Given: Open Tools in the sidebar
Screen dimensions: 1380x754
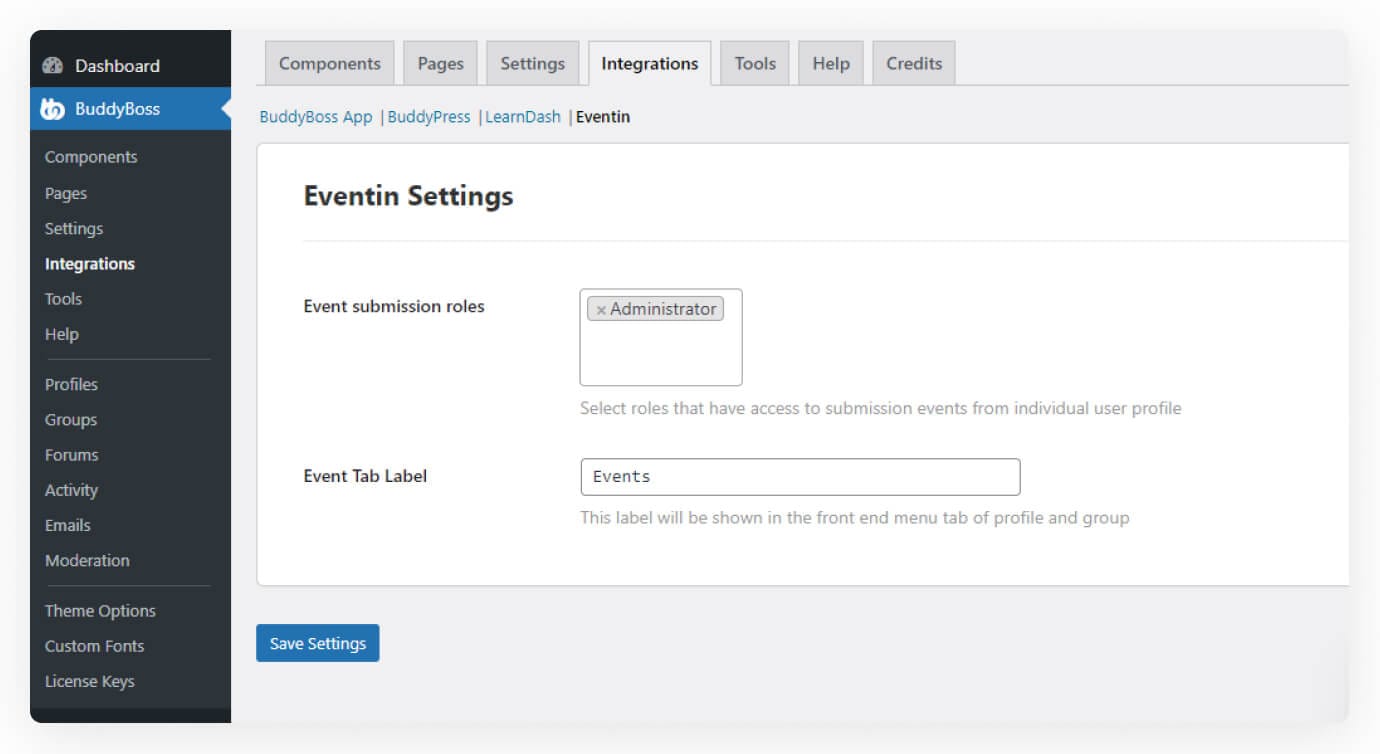Looking at the screenshot, I should [63, 299].
